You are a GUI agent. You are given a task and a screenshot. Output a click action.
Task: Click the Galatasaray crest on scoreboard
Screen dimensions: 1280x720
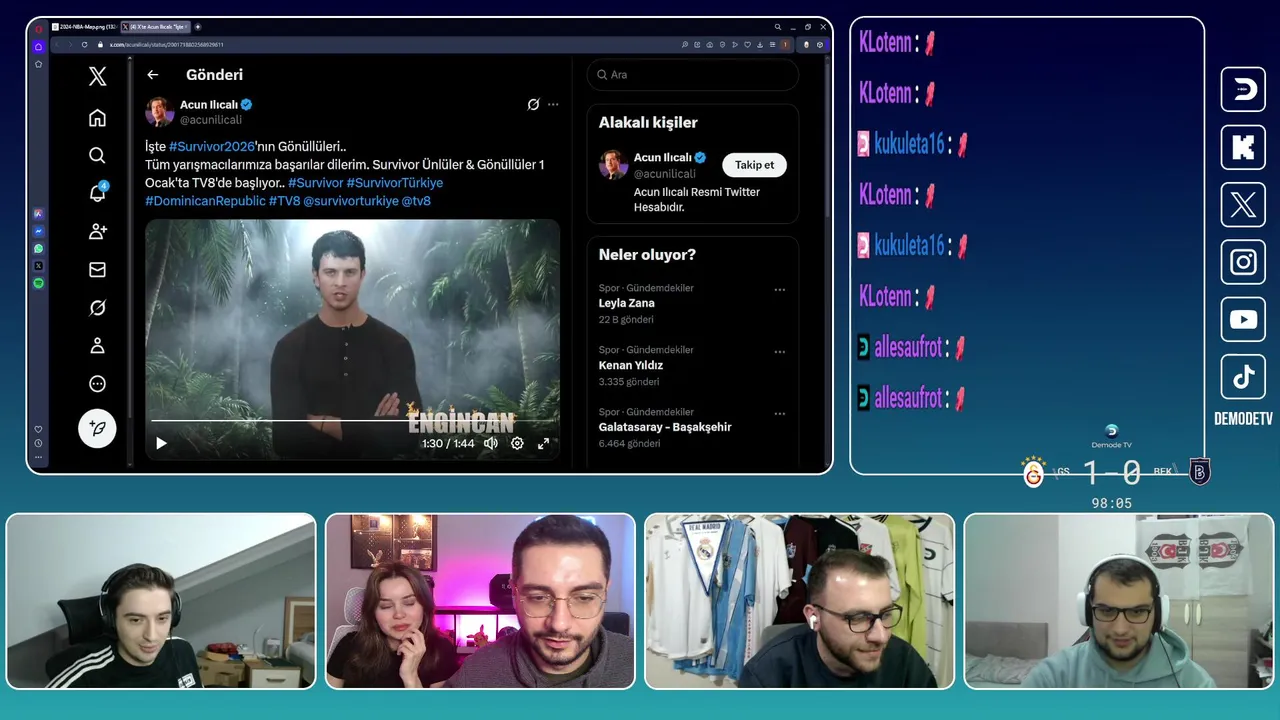point(1033,472)
